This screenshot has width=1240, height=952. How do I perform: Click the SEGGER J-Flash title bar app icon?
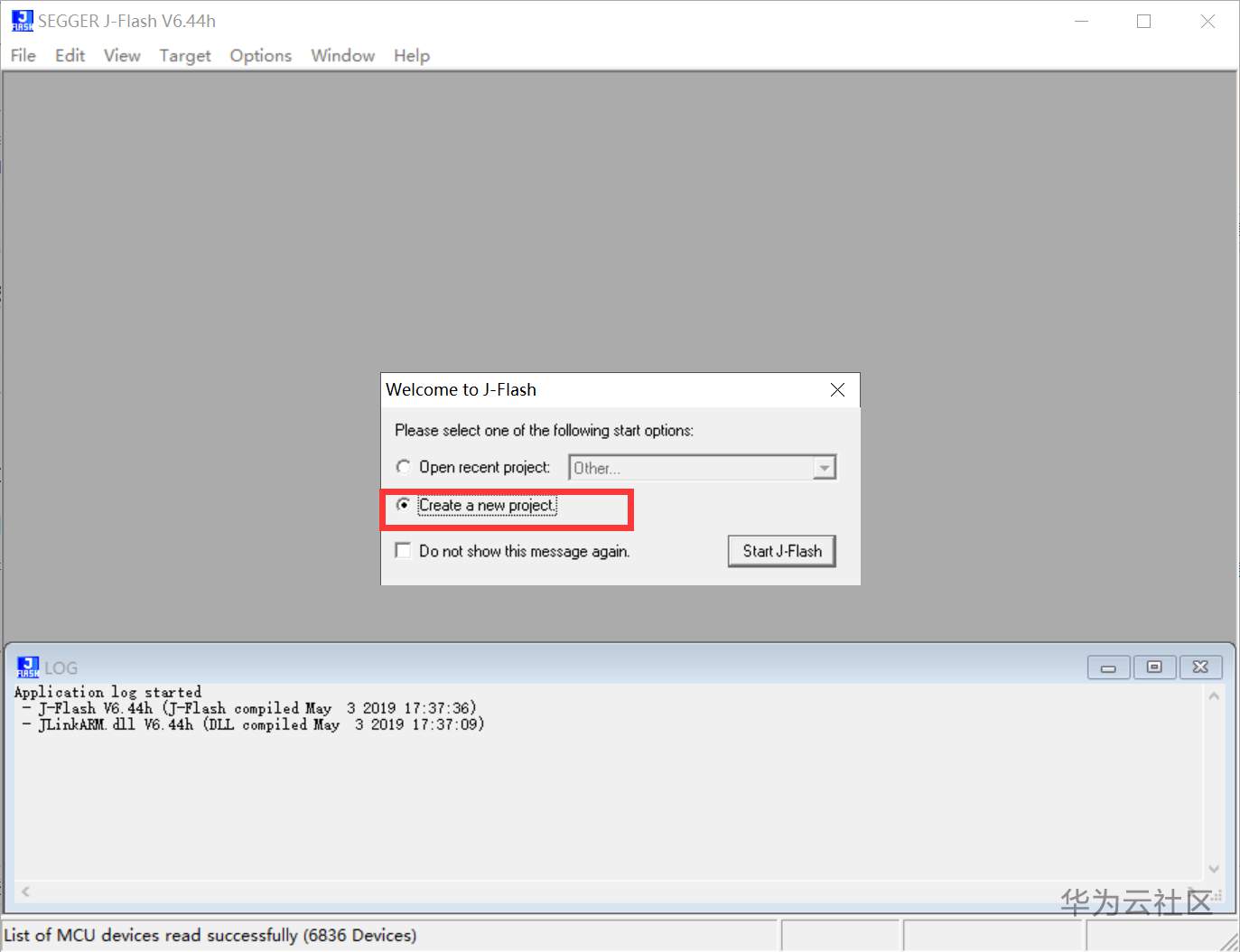(x=22, y=21)
